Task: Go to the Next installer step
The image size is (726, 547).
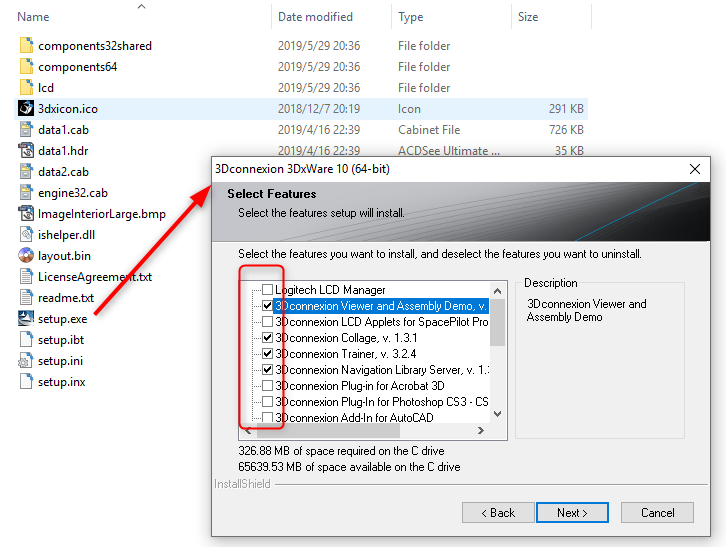Action: (572, 513)
